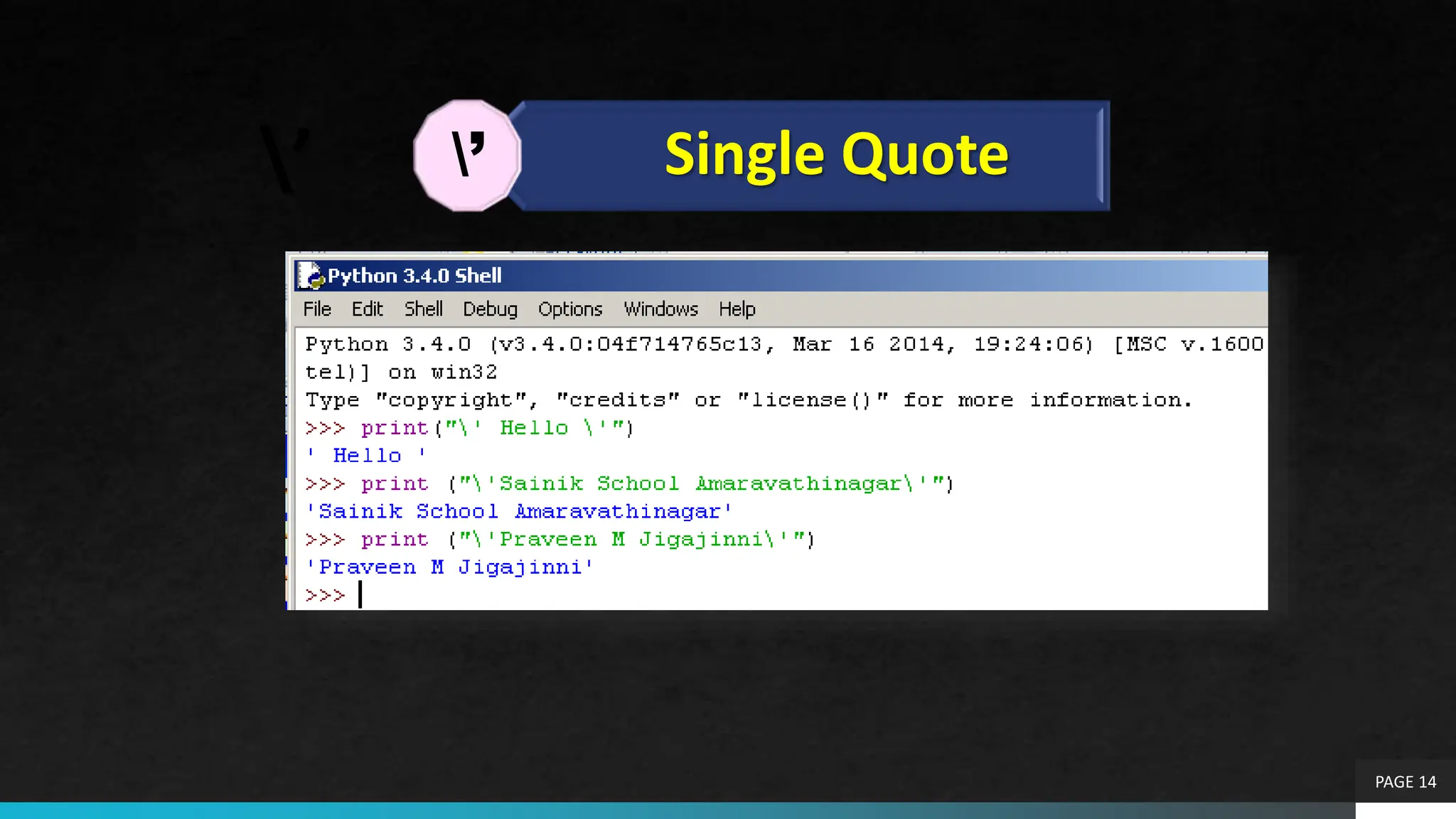This screenshot has height=819, width=1456.
Task: Click the Single Quote banner heading
Action: click(x=836, y=154)
